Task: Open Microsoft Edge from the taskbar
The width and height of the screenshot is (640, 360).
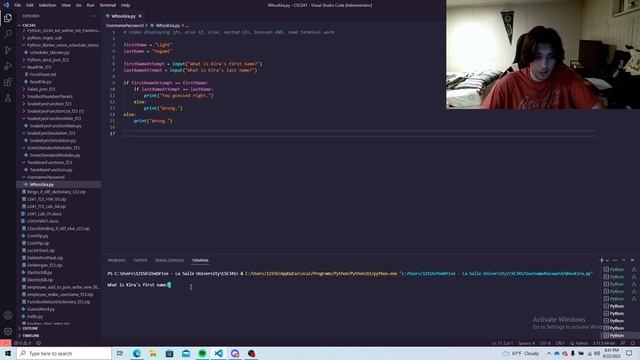Action: 136,353
